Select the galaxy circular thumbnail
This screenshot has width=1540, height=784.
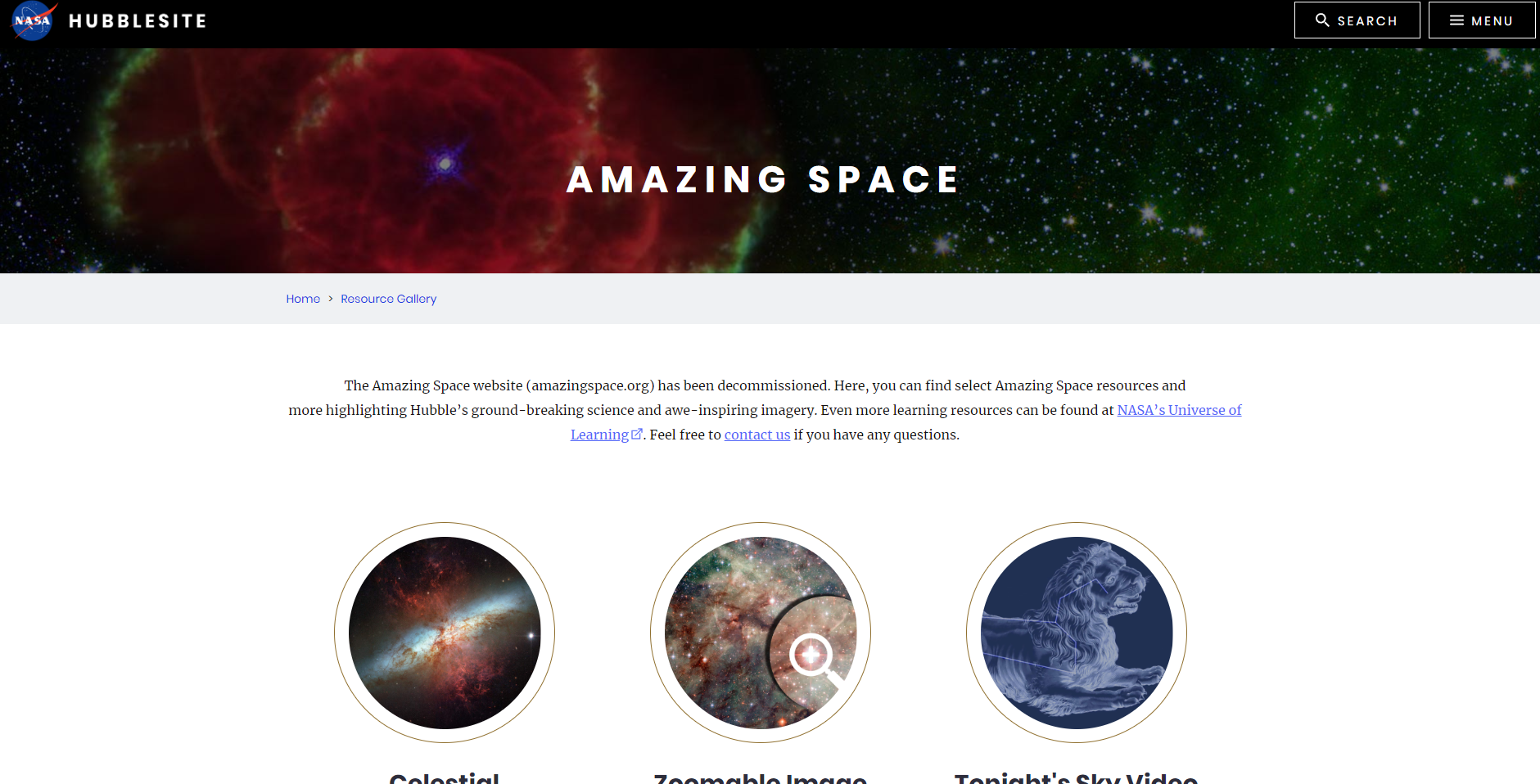[445, 633]
